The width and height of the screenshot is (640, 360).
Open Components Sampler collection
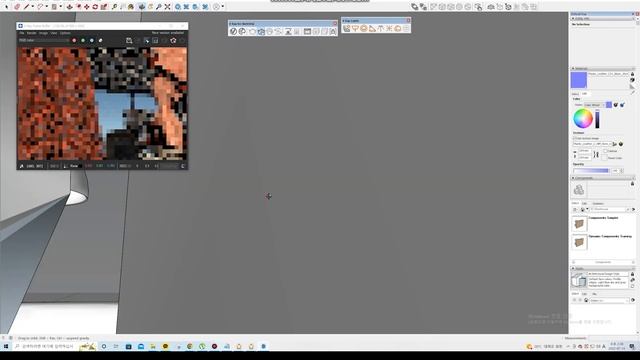pos(603,218)
